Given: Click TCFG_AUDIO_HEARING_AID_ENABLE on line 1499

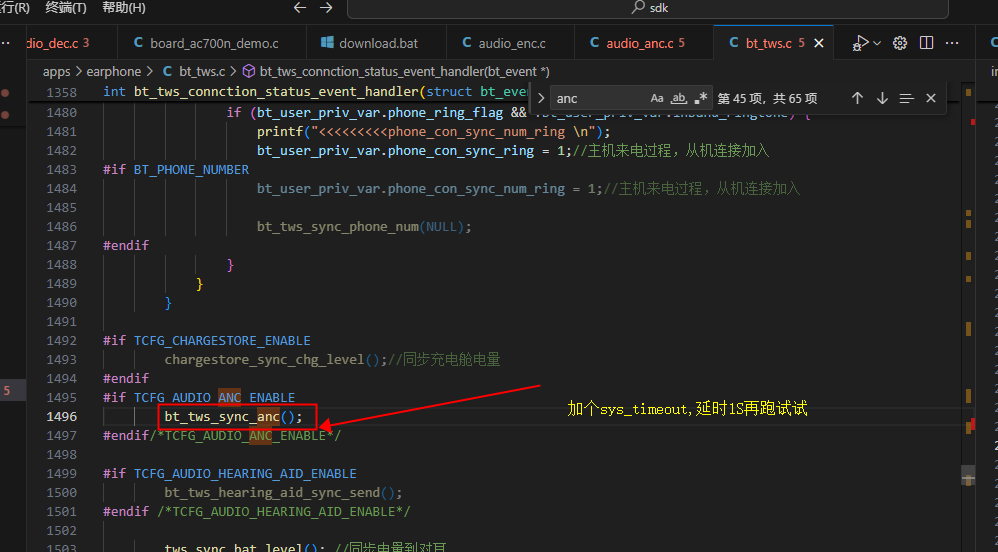Looking at the screenshot, I should tap(245, 474).
